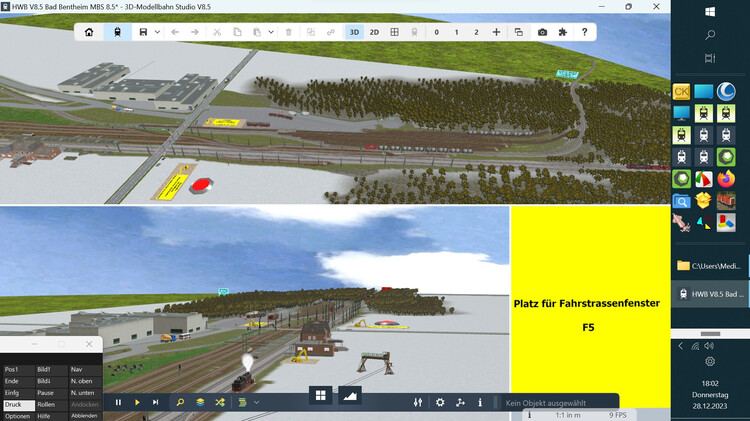The width and height of the screenshot is (750, 421).
Task: Open the sliders adjustment icon
Action: (418, 402)
